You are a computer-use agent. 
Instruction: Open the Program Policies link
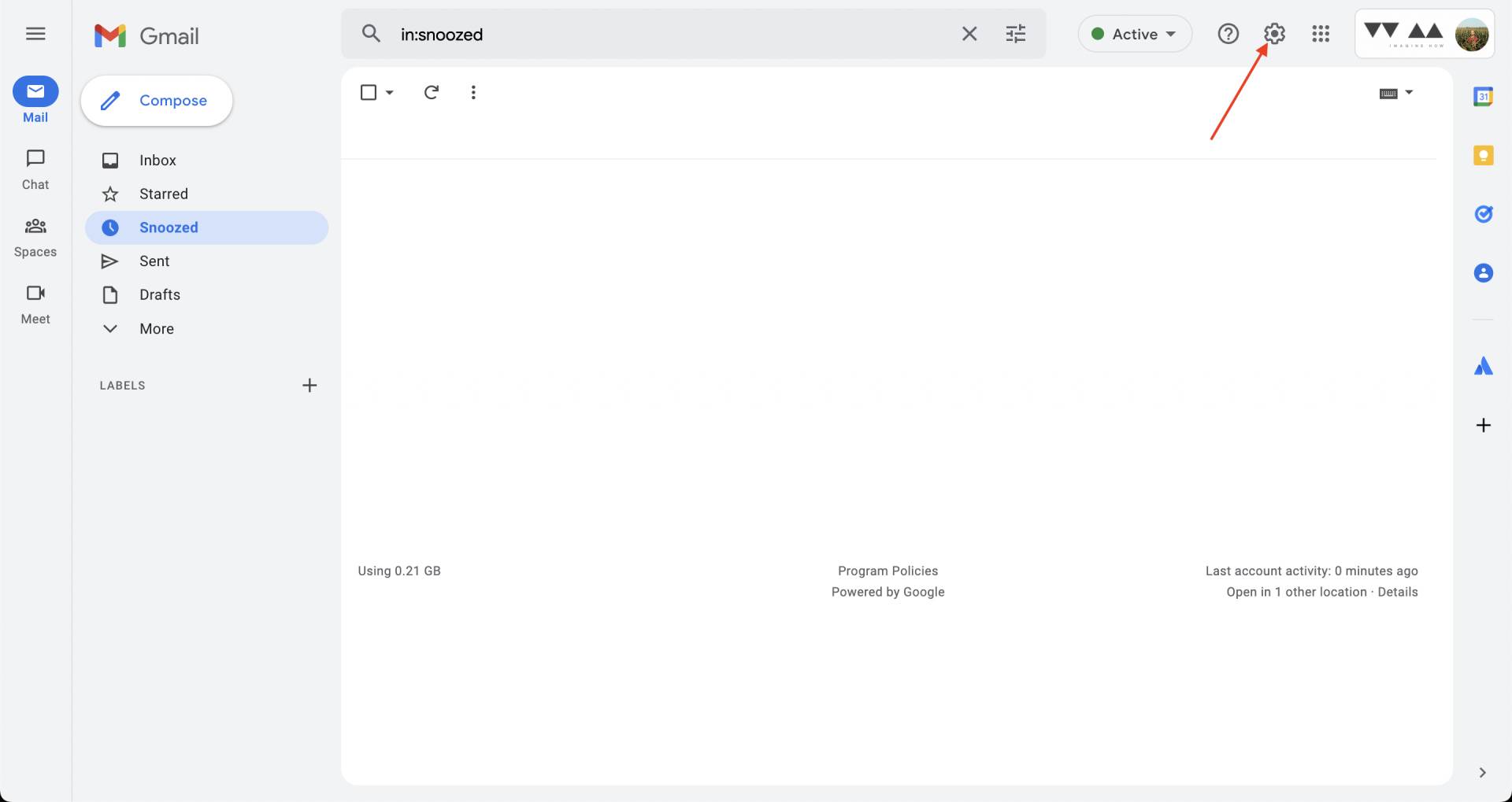888,571
